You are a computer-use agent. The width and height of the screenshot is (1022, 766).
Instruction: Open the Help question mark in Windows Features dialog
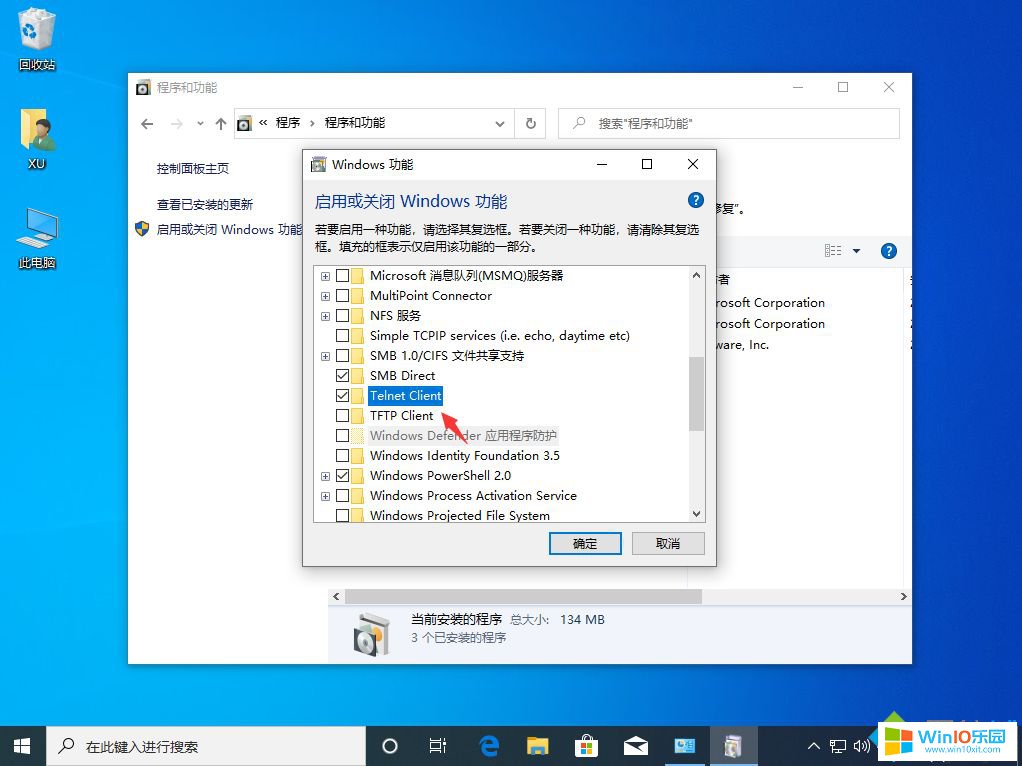point(695,199)
